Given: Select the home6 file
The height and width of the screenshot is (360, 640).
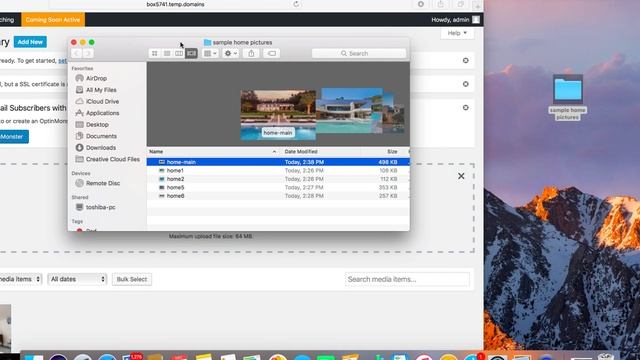Looking at the screenshot, I should pos(278,196).
